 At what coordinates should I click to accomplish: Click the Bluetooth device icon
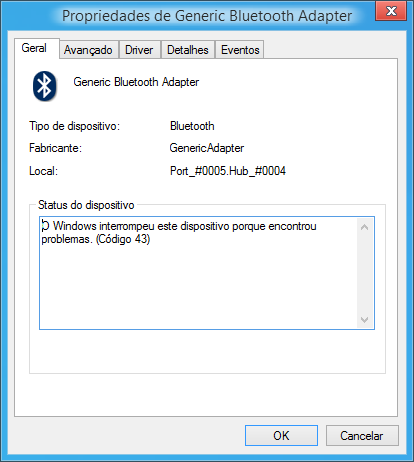(x=45, y=86)
